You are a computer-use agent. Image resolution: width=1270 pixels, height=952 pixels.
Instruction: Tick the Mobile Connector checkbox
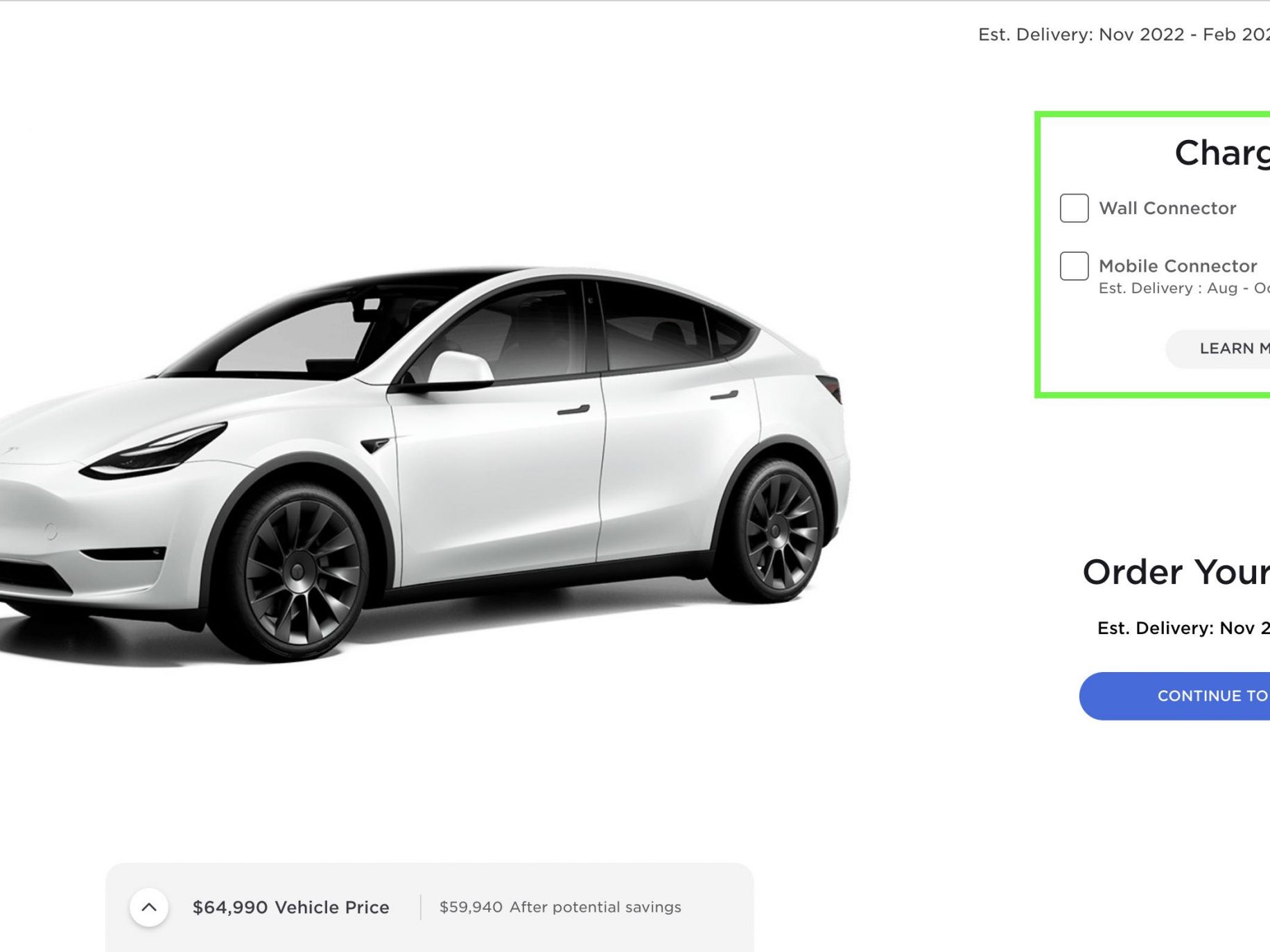tap(1074, 266)
